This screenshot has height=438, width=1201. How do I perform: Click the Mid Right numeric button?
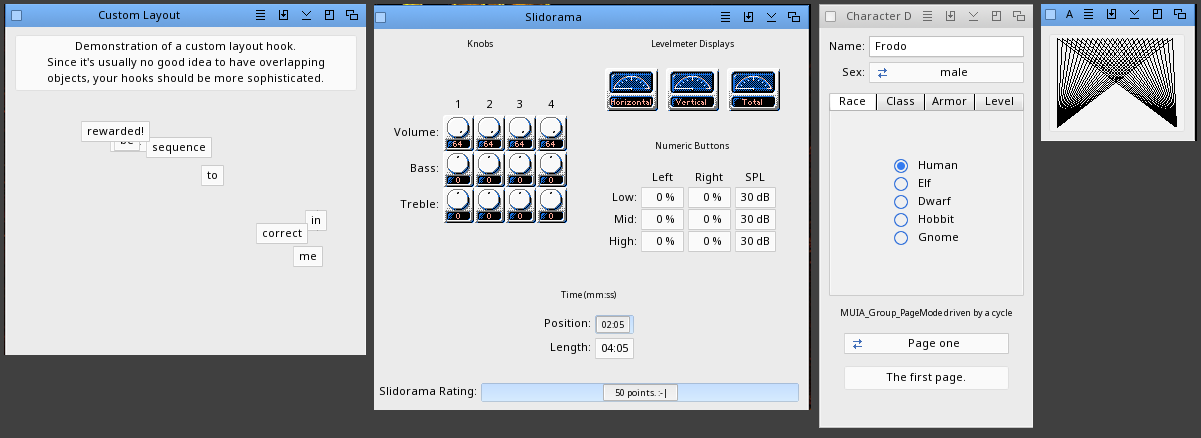(x=709, y=219)
